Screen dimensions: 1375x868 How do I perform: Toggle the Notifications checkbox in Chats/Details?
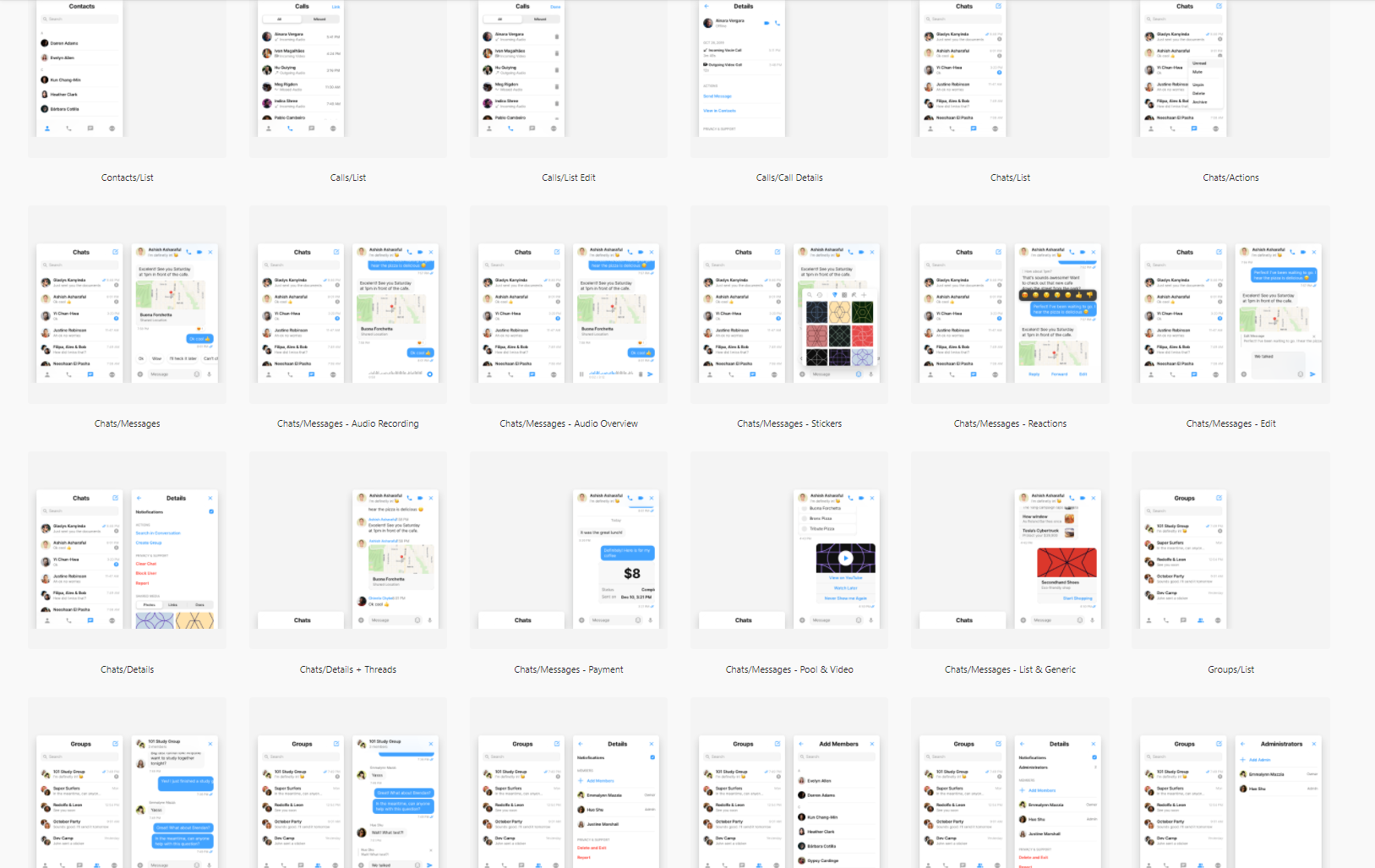pos(211,511)
